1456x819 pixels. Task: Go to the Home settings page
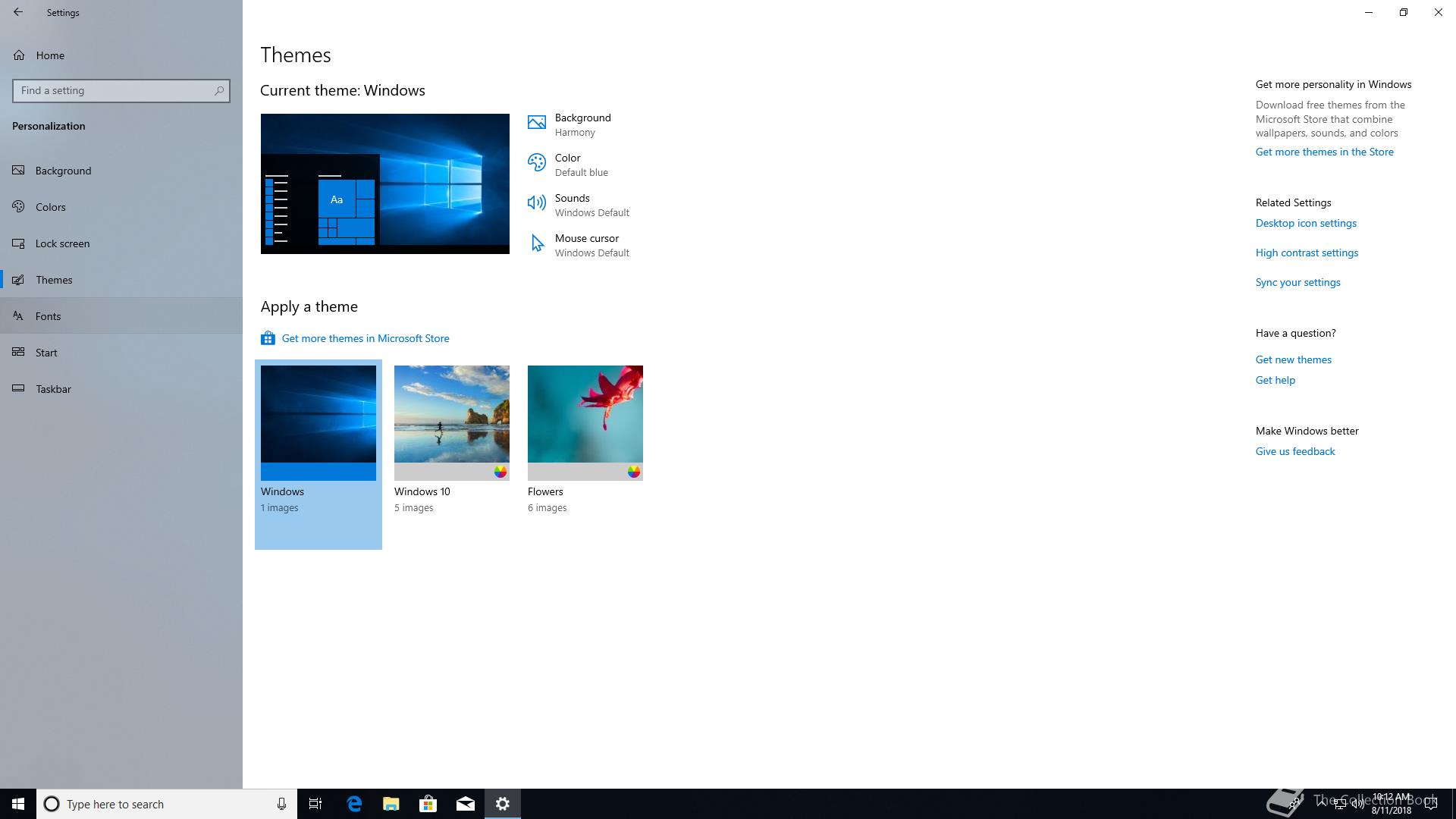pyautogui.click(x=49, y=55)
